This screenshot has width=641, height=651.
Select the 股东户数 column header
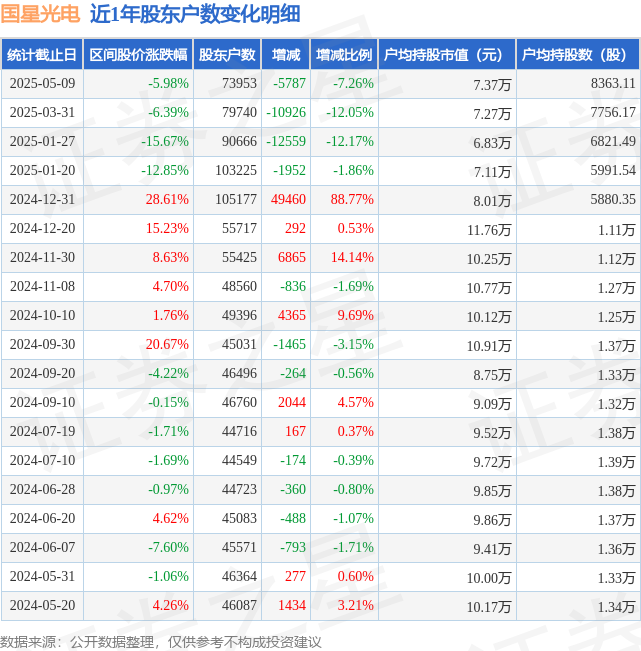click(x=227, y=54)
